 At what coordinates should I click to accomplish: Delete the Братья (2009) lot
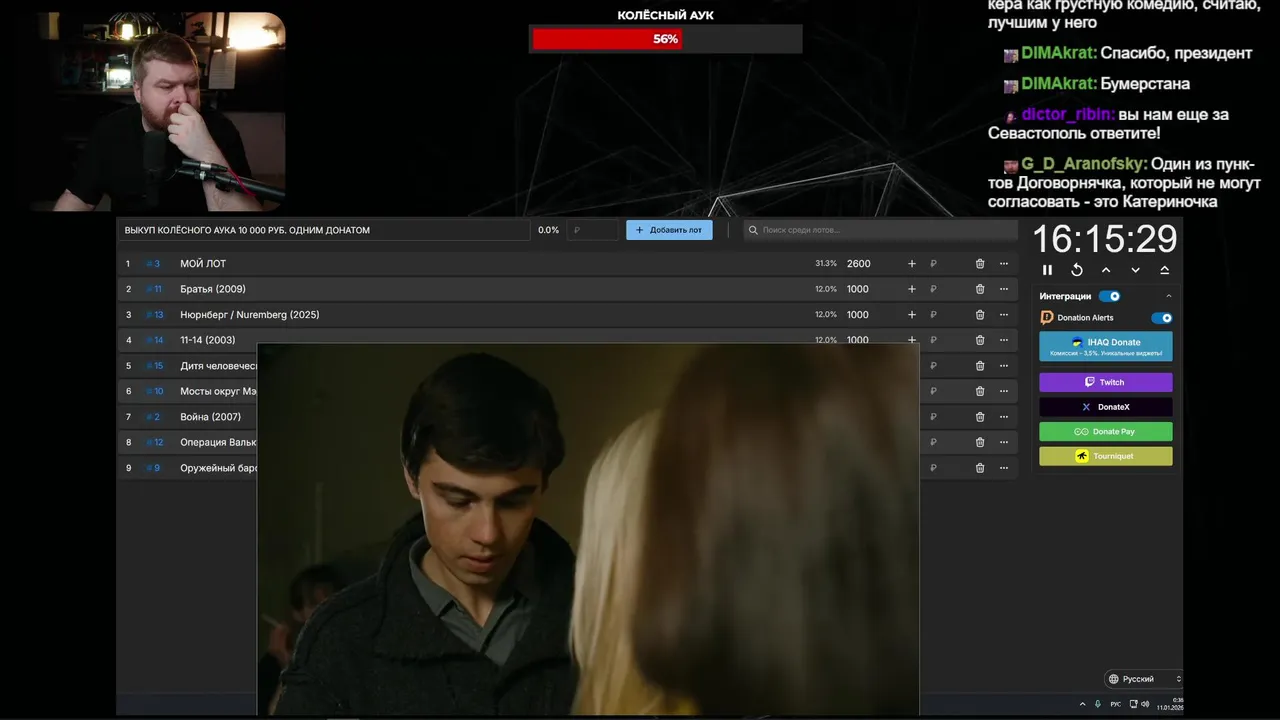[980, 289]
